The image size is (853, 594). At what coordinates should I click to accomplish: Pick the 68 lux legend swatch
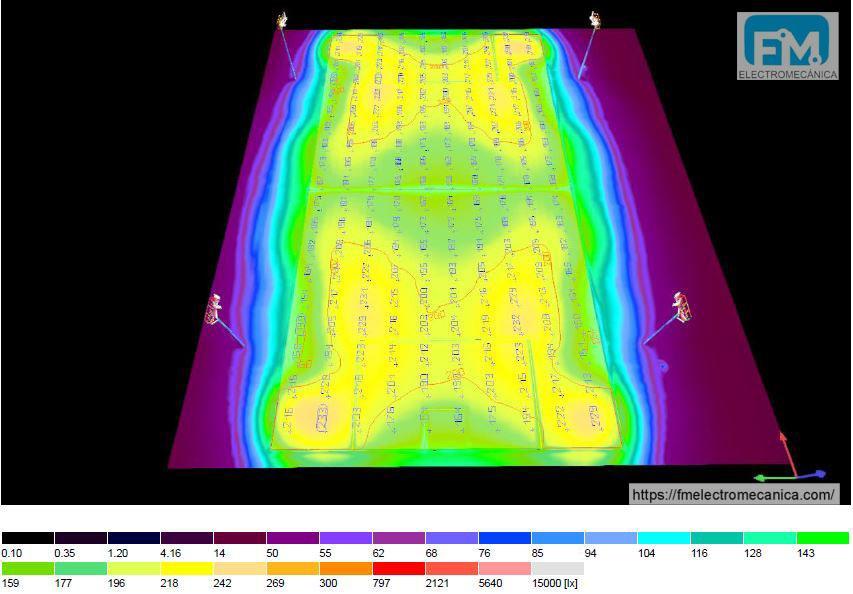tap(452, 538)
